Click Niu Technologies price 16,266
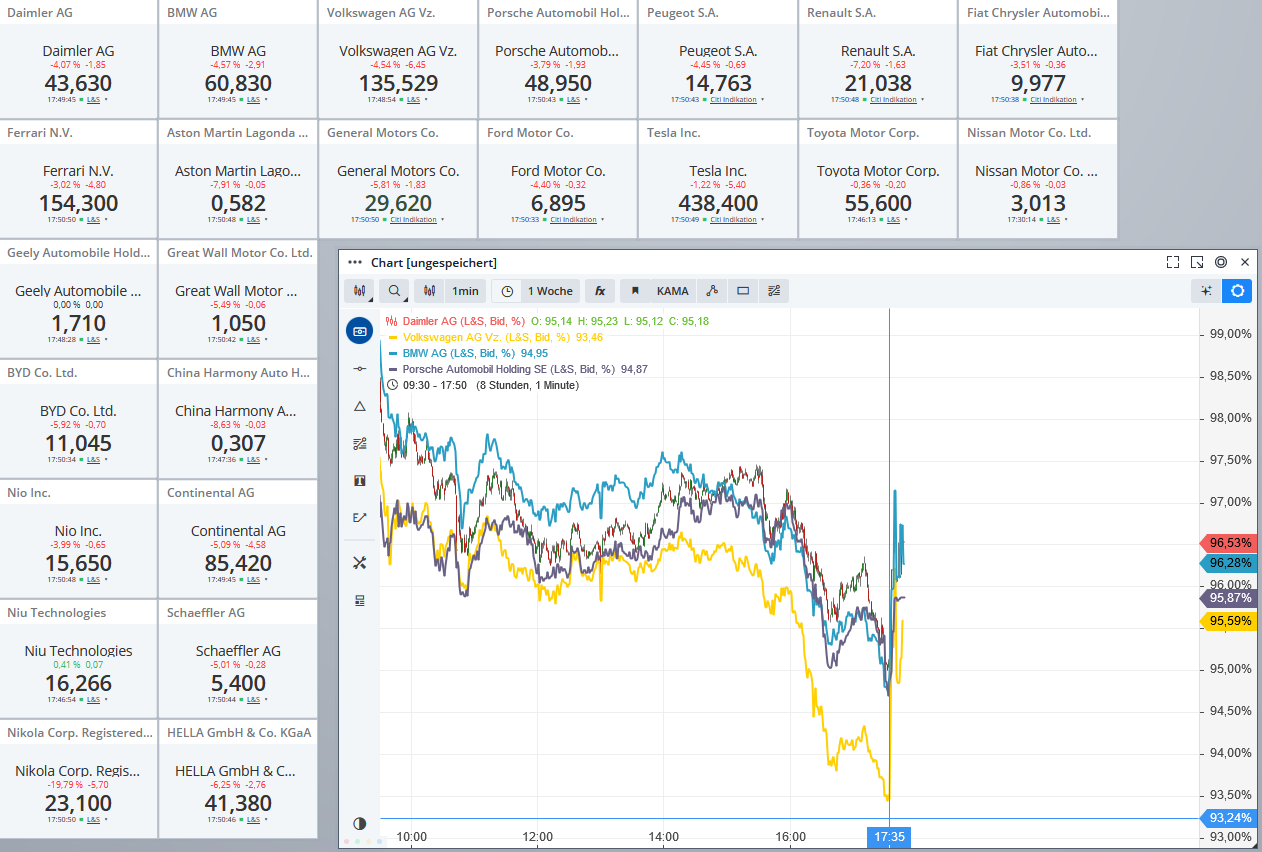 coord(79,683)
